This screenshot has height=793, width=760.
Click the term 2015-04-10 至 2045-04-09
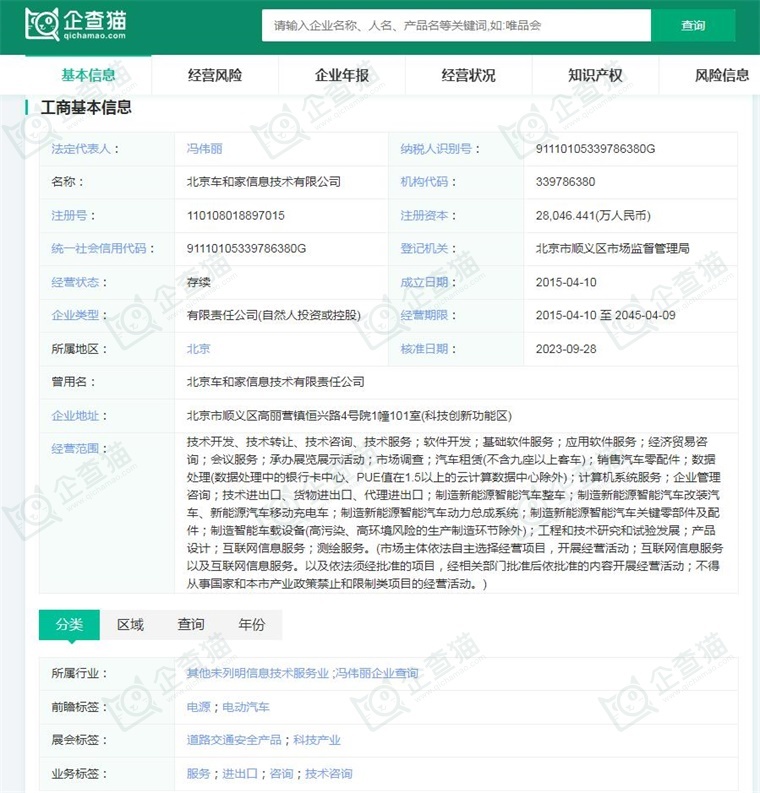tap(606, 316)
